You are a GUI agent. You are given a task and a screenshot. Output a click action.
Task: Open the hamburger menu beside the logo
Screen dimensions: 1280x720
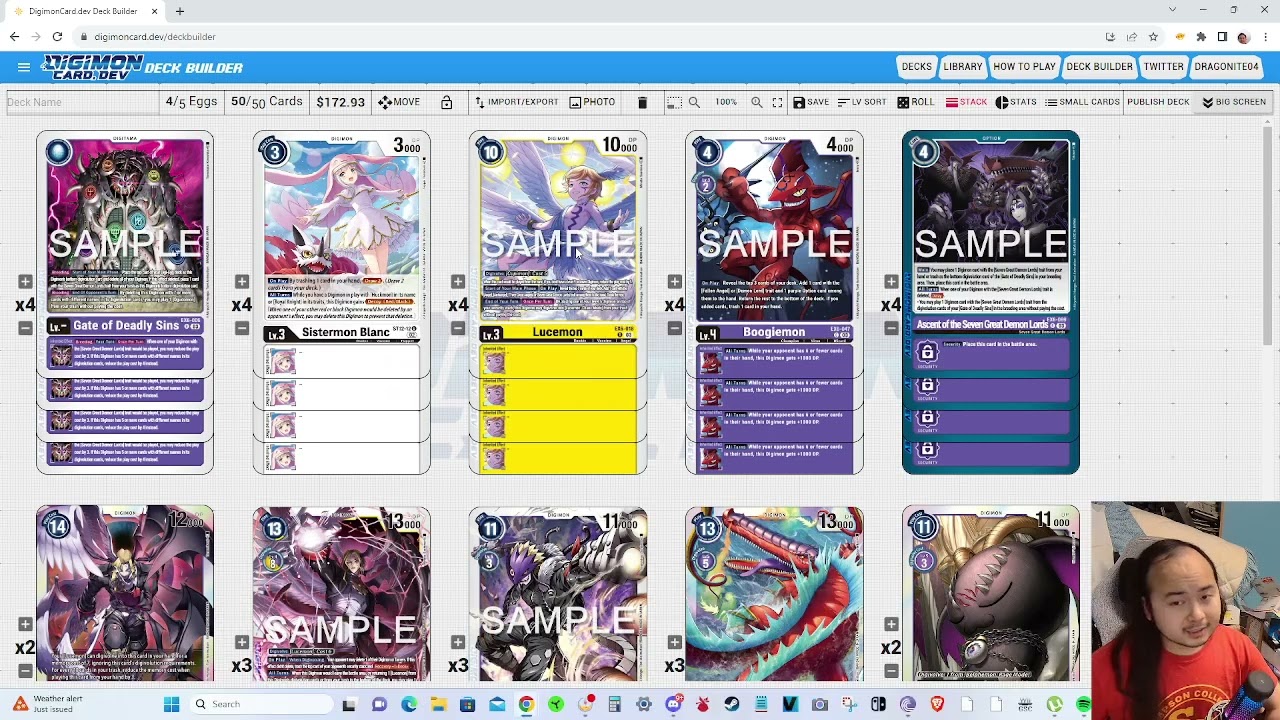click(x=23, y=67)
